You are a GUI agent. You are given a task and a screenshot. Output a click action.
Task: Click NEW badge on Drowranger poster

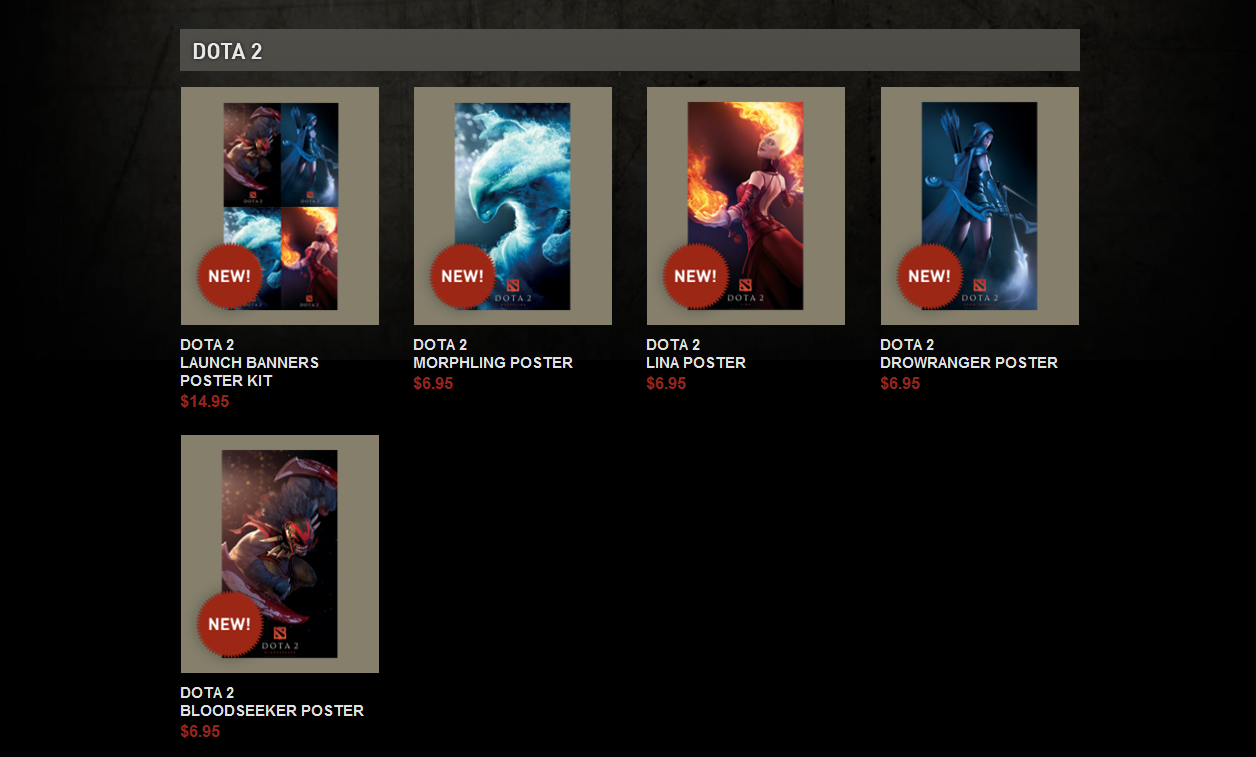point(930,276)
